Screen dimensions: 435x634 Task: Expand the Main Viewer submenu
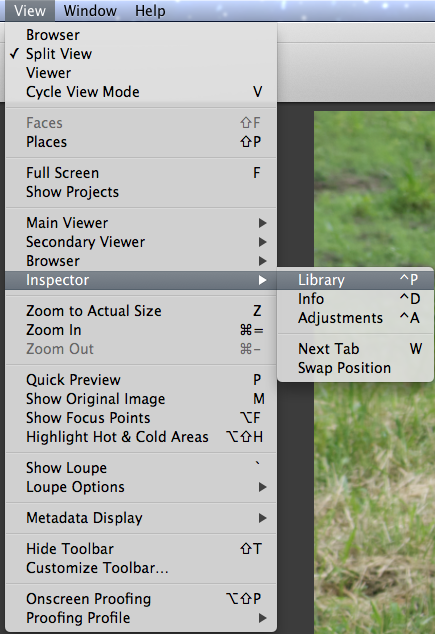tap(141, 223)
